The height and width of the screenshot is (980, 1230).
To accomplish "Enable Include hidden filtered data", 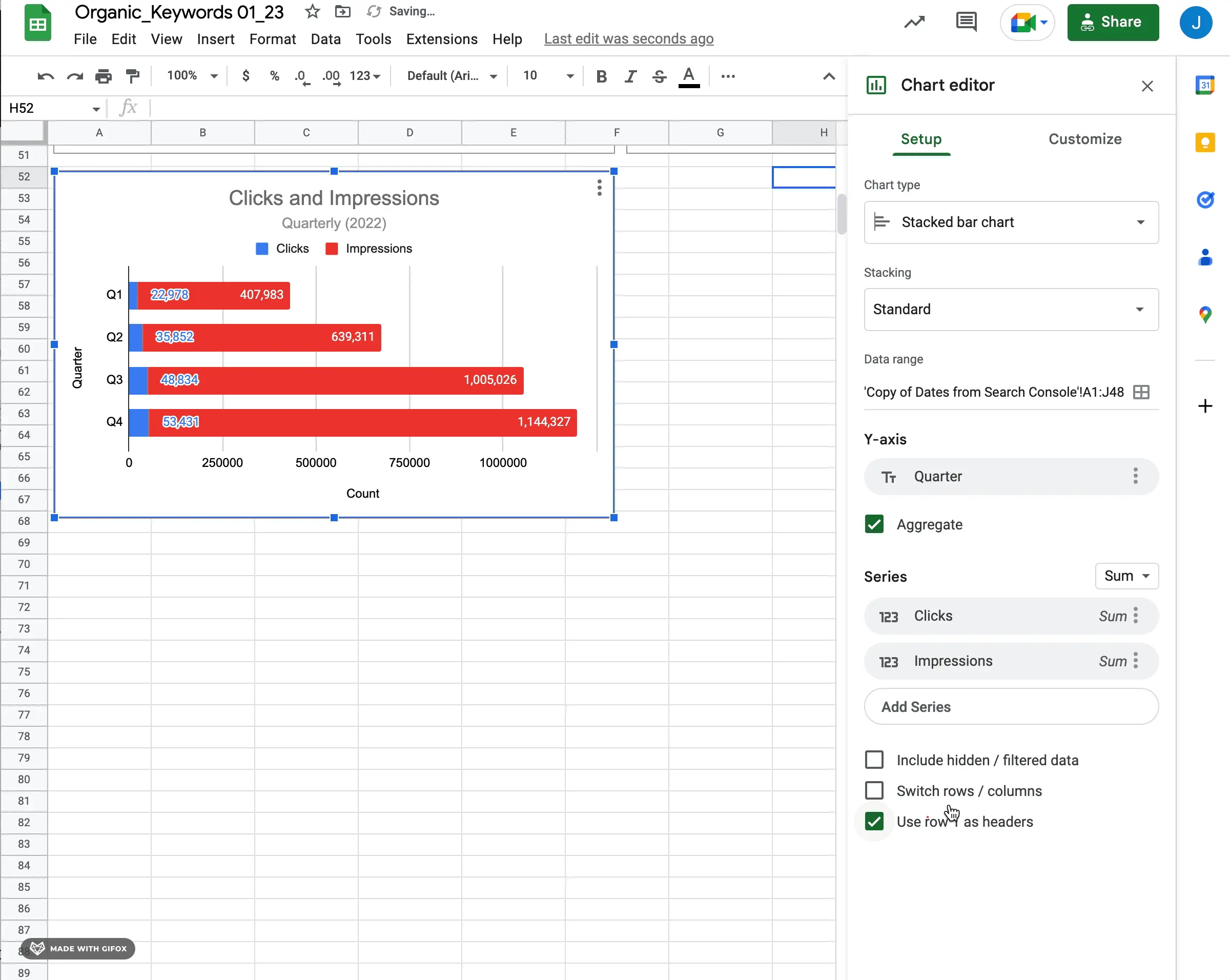I will pyautogui.click(x=873, y=760).
